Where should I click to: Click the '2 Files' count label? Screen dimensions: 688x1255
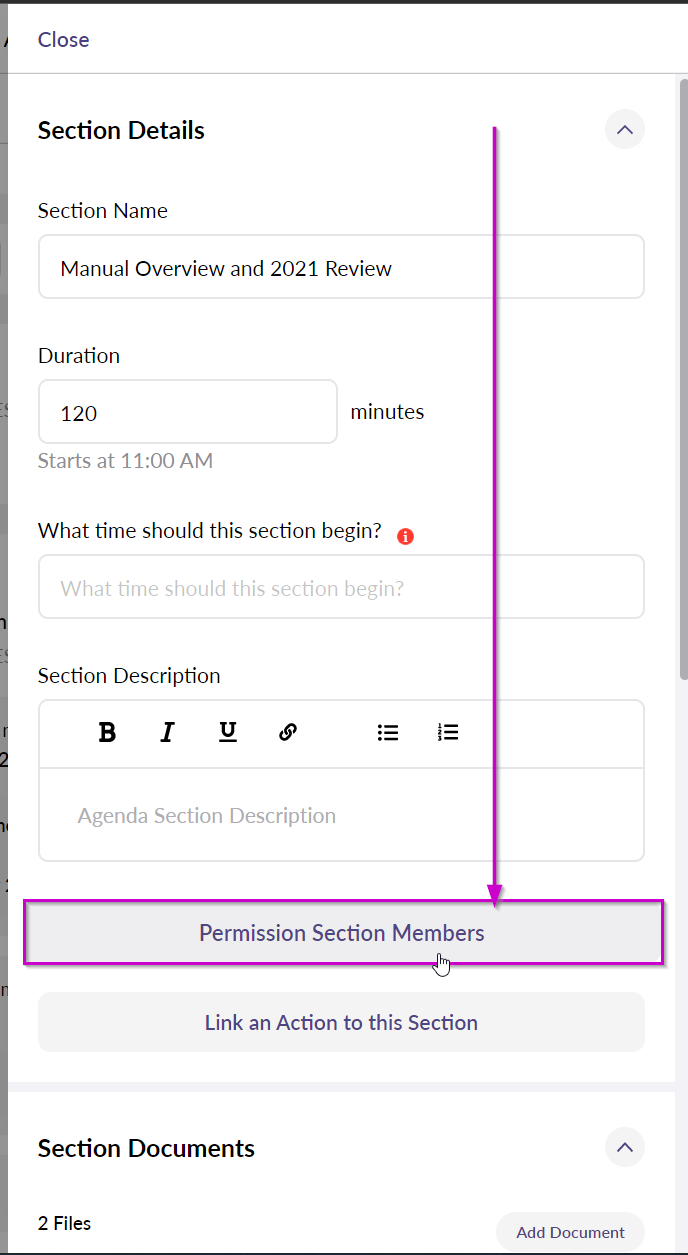click(x=65, y=1223)
